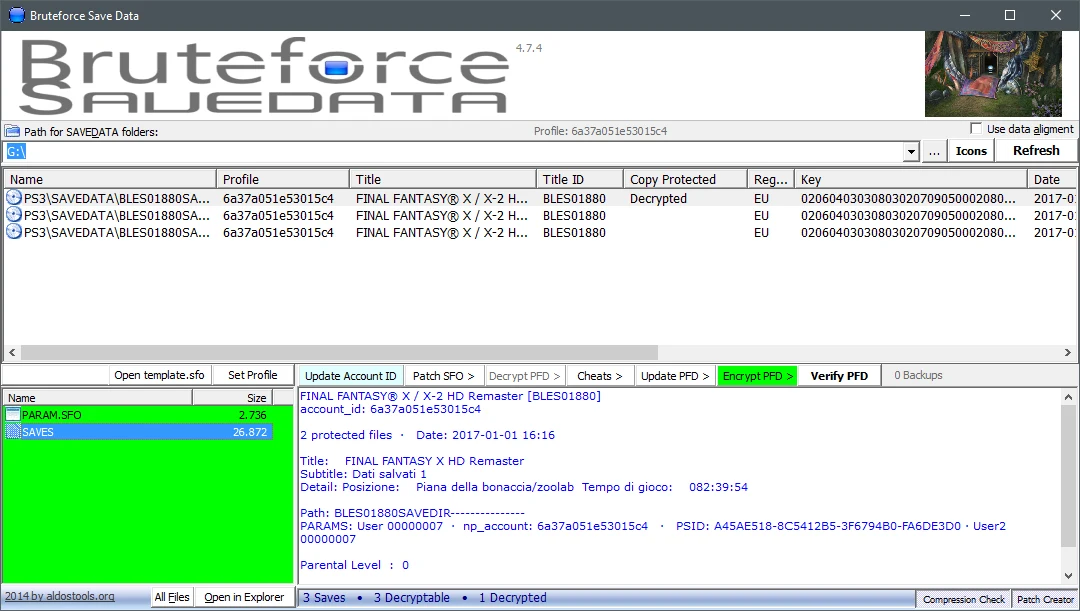Click the save list left scroll arrow
1080x611 pixels.
pyautogui.click(x=11, y=352)
